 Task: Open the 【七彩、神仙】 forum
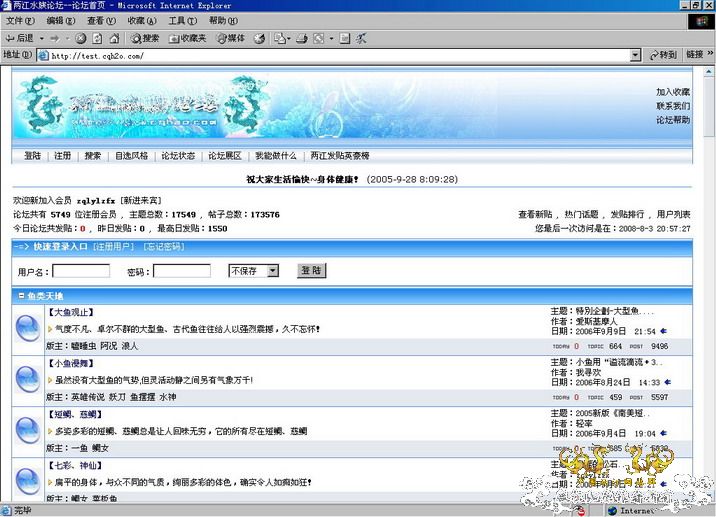click(75, 466)
